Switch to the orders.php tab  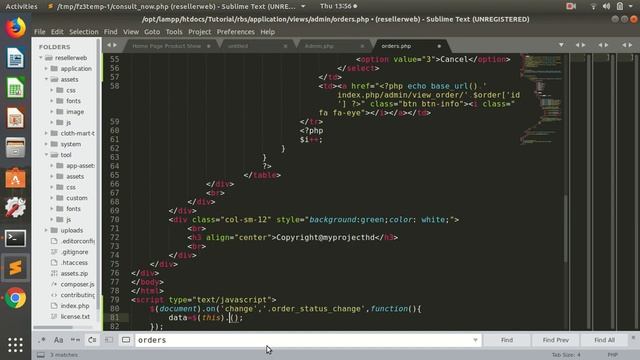click(396, 46)
